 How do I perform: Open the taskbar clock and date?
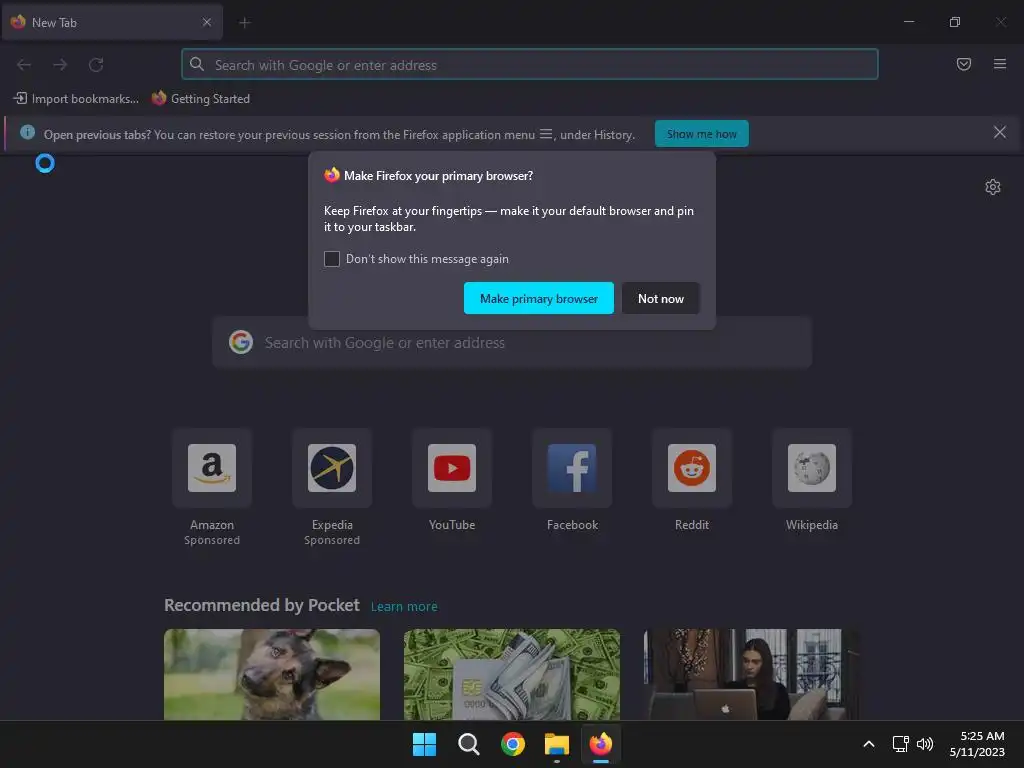977,744
